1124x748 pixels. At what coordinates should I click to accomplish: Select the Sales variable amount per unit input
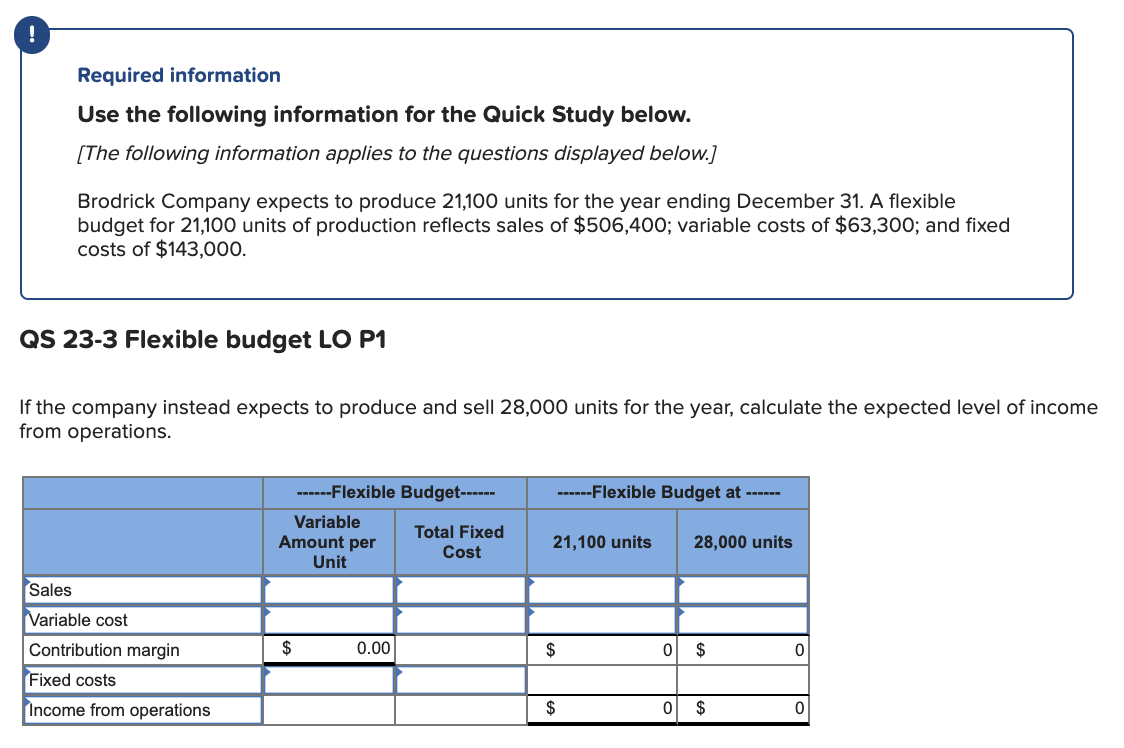(328, 590)
